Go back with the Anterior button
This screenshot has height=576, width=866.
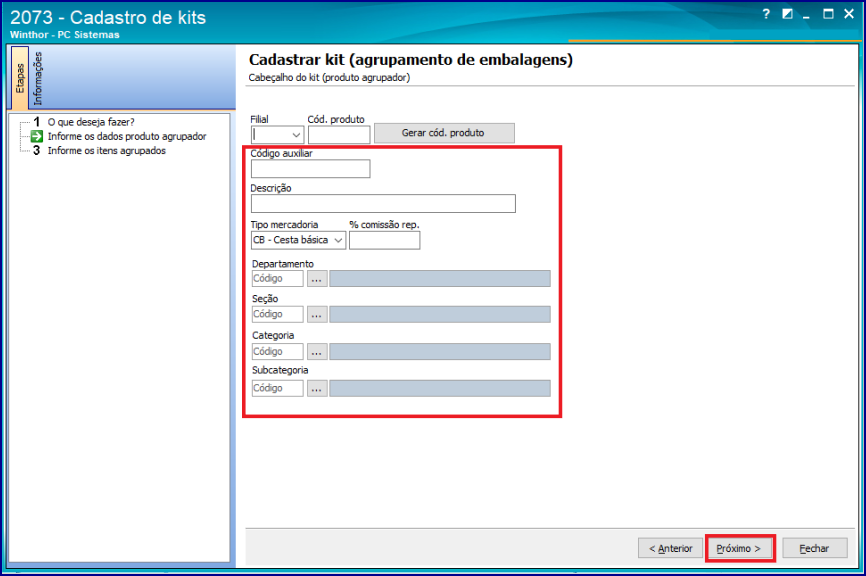(x=670, y=548)
